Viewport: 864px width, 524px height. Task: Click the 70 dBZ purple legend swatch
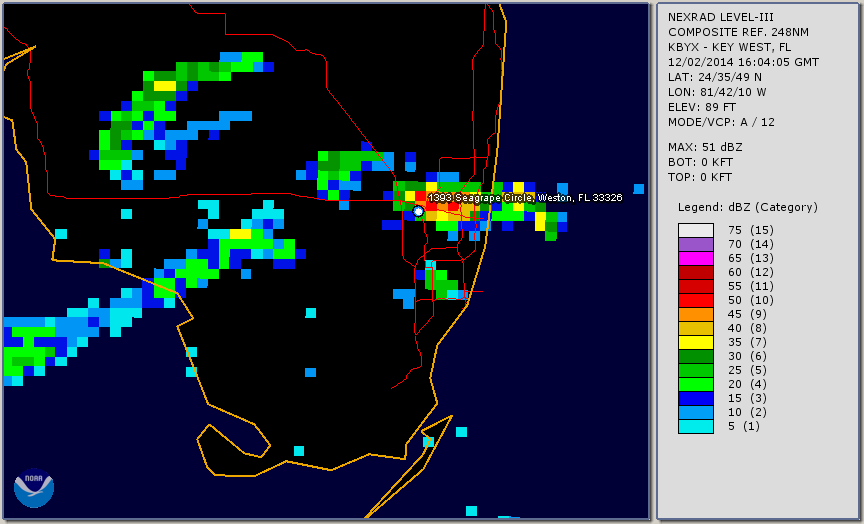click(x=696, y=244)
